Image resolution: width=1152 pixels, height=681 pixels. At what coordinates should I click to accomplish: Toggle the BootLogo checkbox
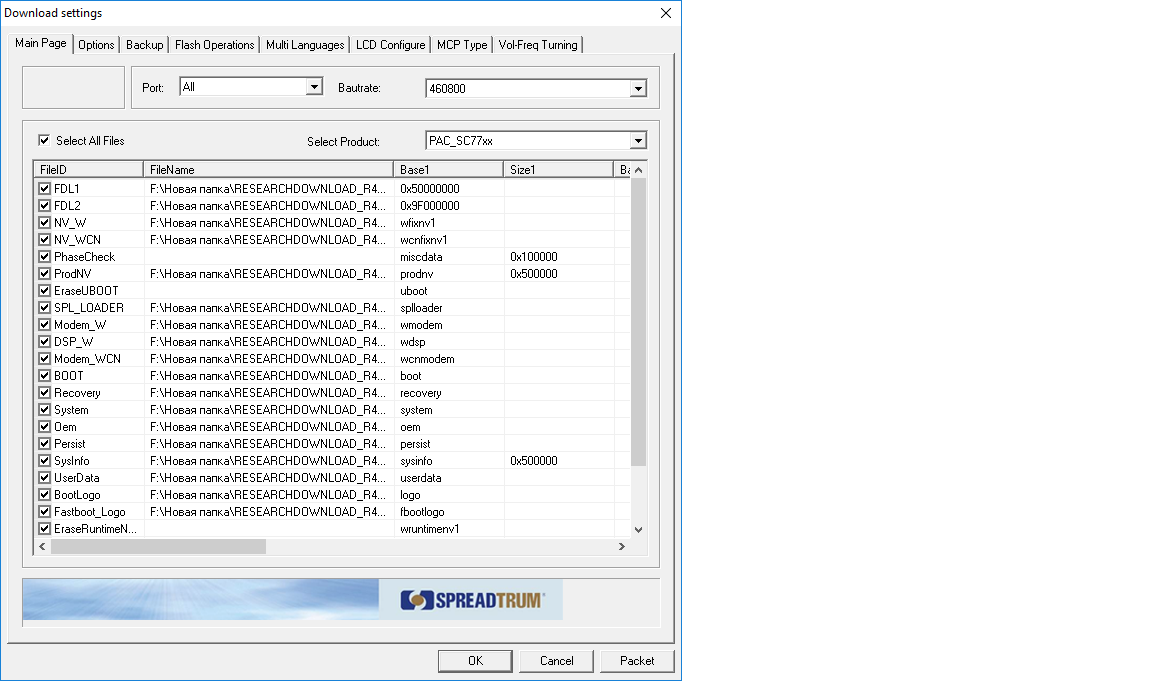pos(44,495)
